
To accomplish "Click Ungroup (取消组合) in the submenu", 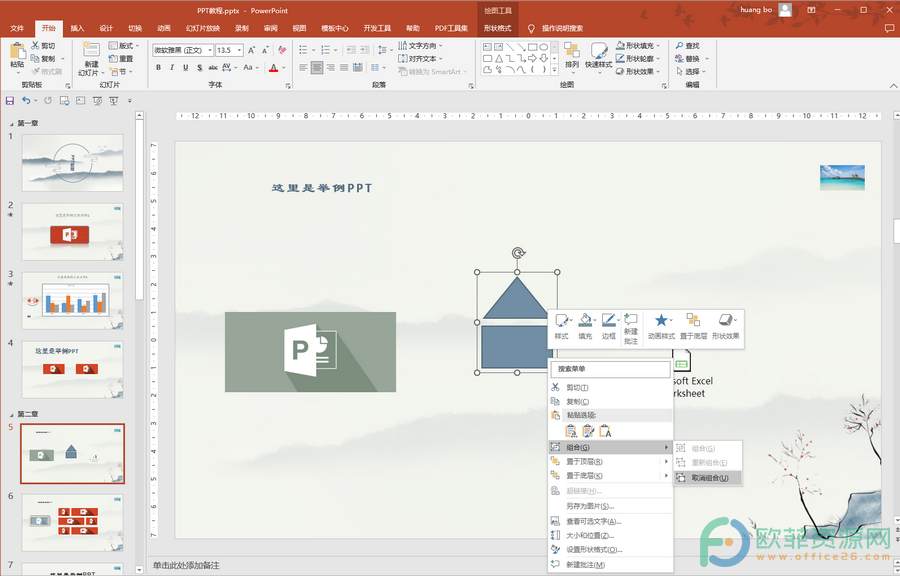I will coord(708,478).
